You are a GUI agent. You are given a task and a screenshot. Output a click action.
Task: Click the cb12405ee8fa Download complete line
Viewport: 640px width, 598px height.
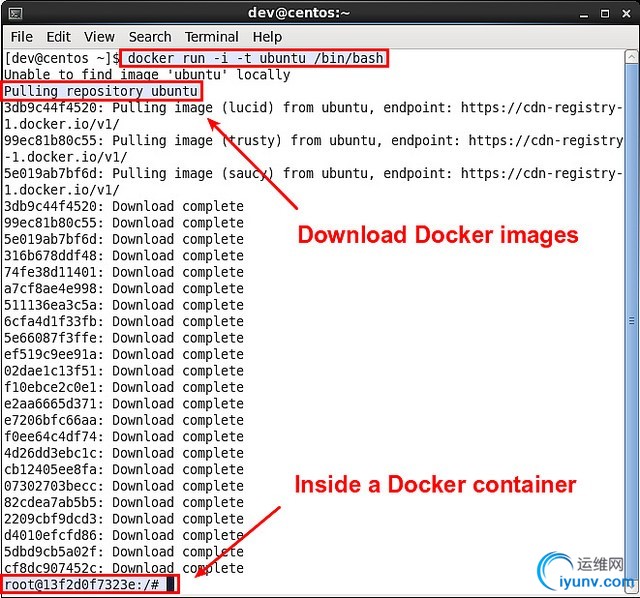[x=124, y=469]
